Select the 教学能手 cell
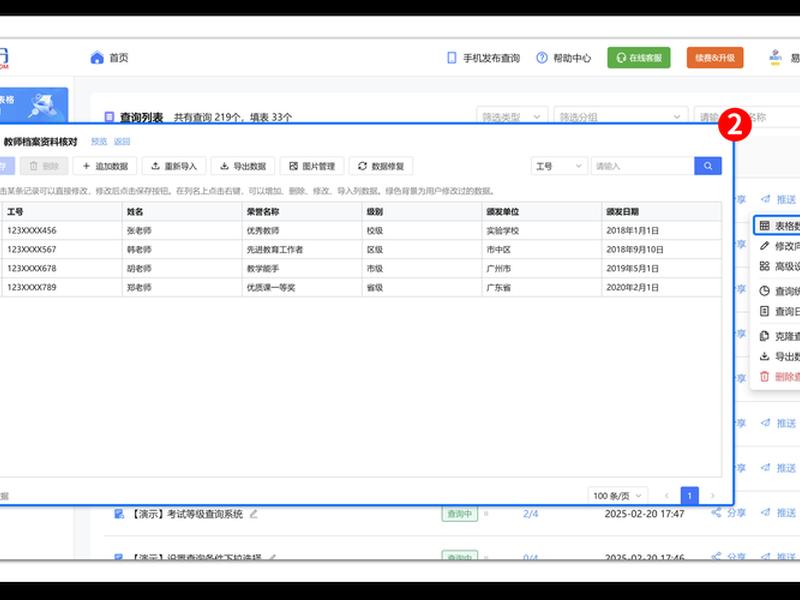800x600 pixels. coord(302,268)
